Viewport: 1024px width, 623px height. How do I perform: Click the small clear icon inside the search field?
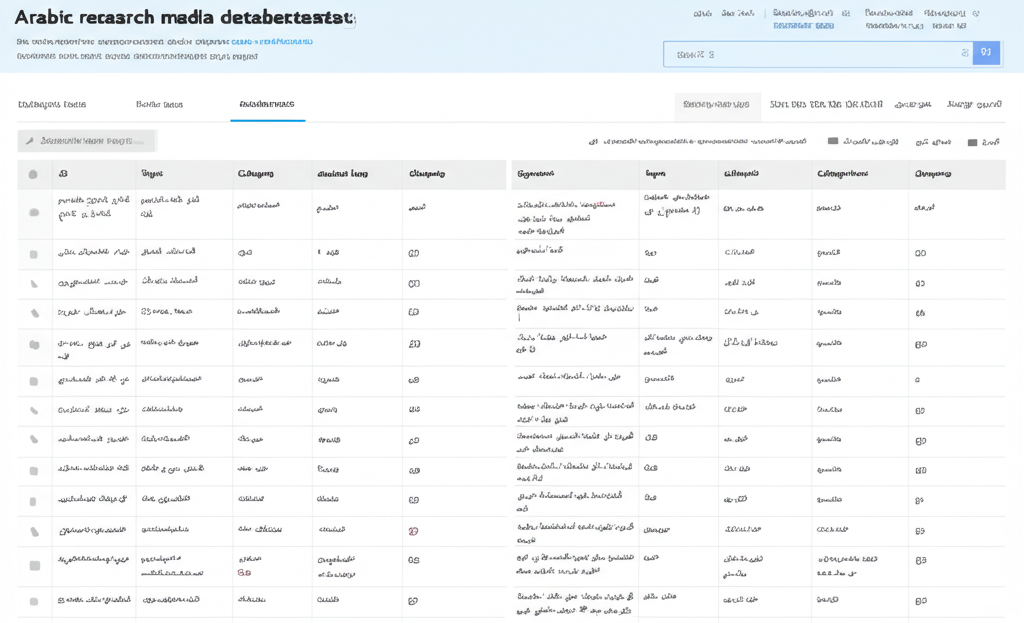tap(965, 54)
